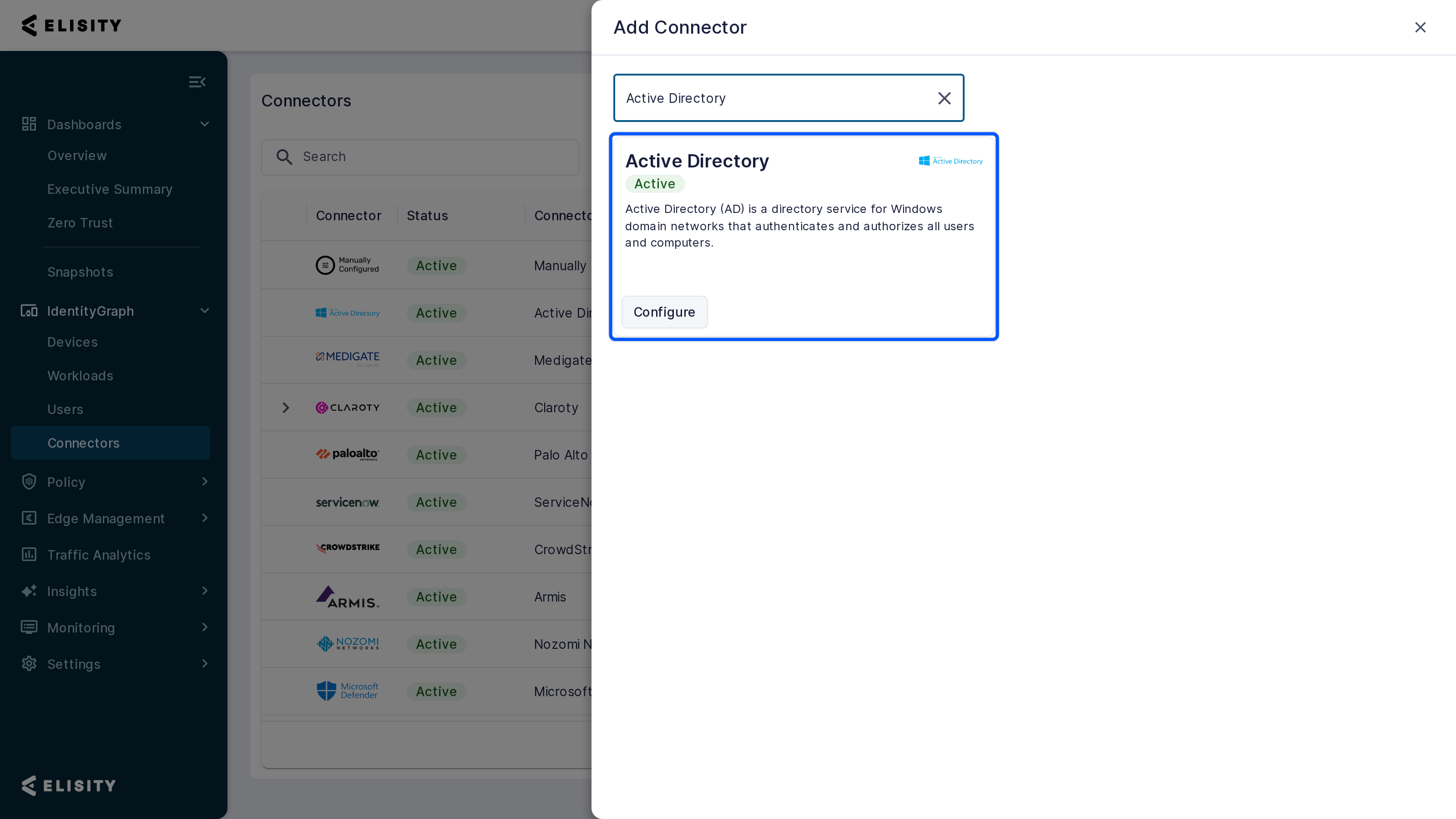
Task: Click the Add Connector panel title
Action: pos(680,27)
